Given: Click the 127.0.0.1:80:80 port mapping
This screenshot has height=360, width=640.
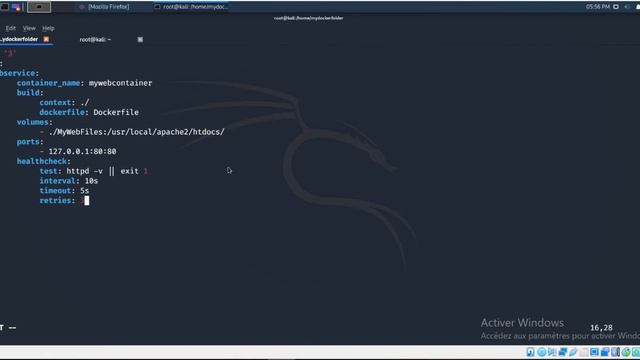Looking at the screenshot, I should pos(82,151).
